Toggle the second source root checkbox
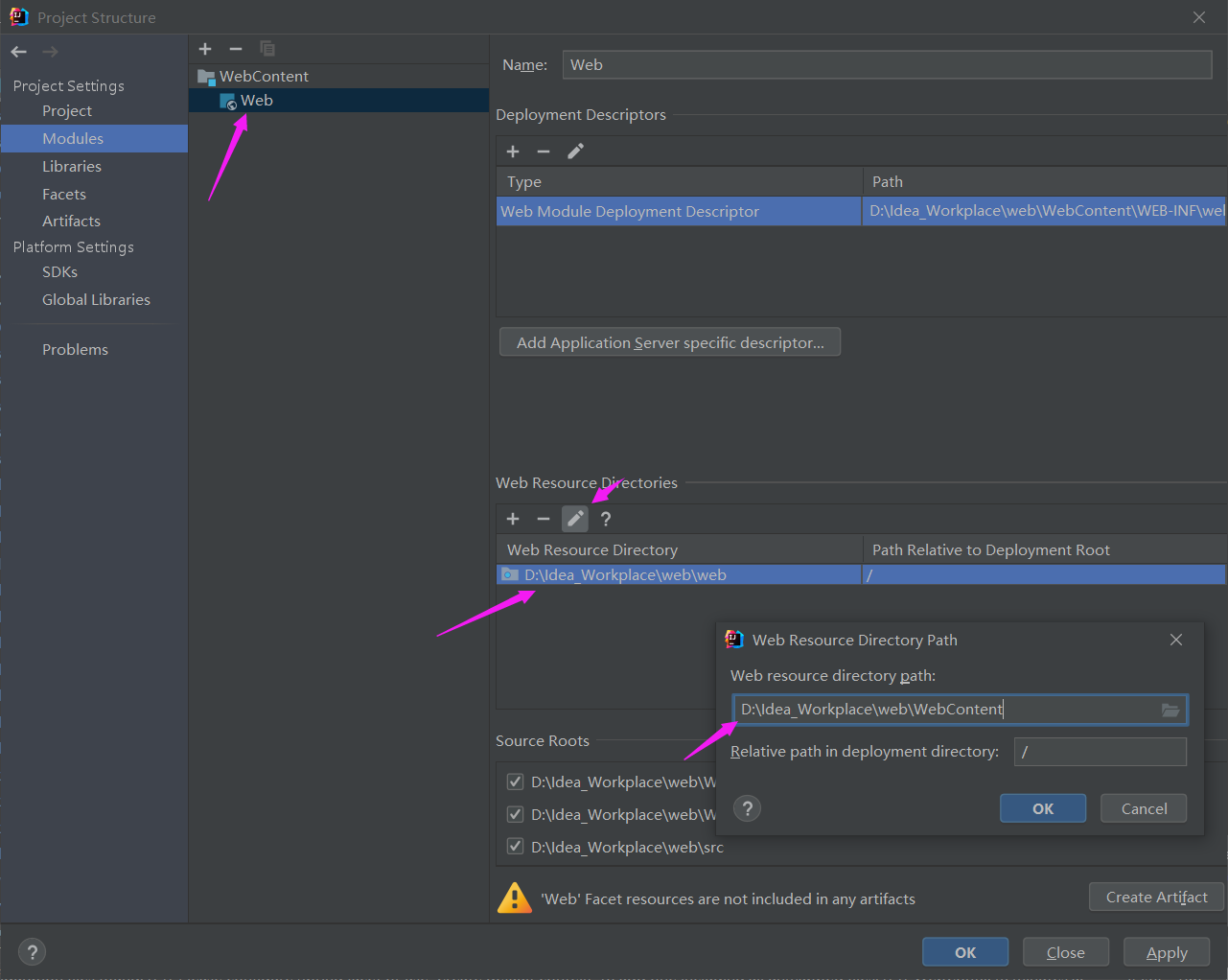The width and height of the screenshot is (1228, 980). pos(515,814)
